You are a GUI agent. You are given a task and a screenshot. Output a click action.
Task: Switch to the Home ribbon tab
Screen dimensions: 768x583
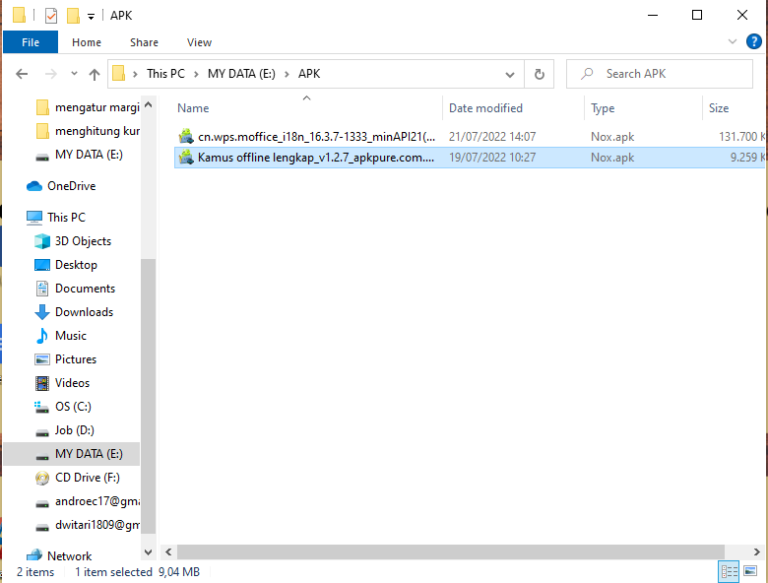(x=86, y=42)
